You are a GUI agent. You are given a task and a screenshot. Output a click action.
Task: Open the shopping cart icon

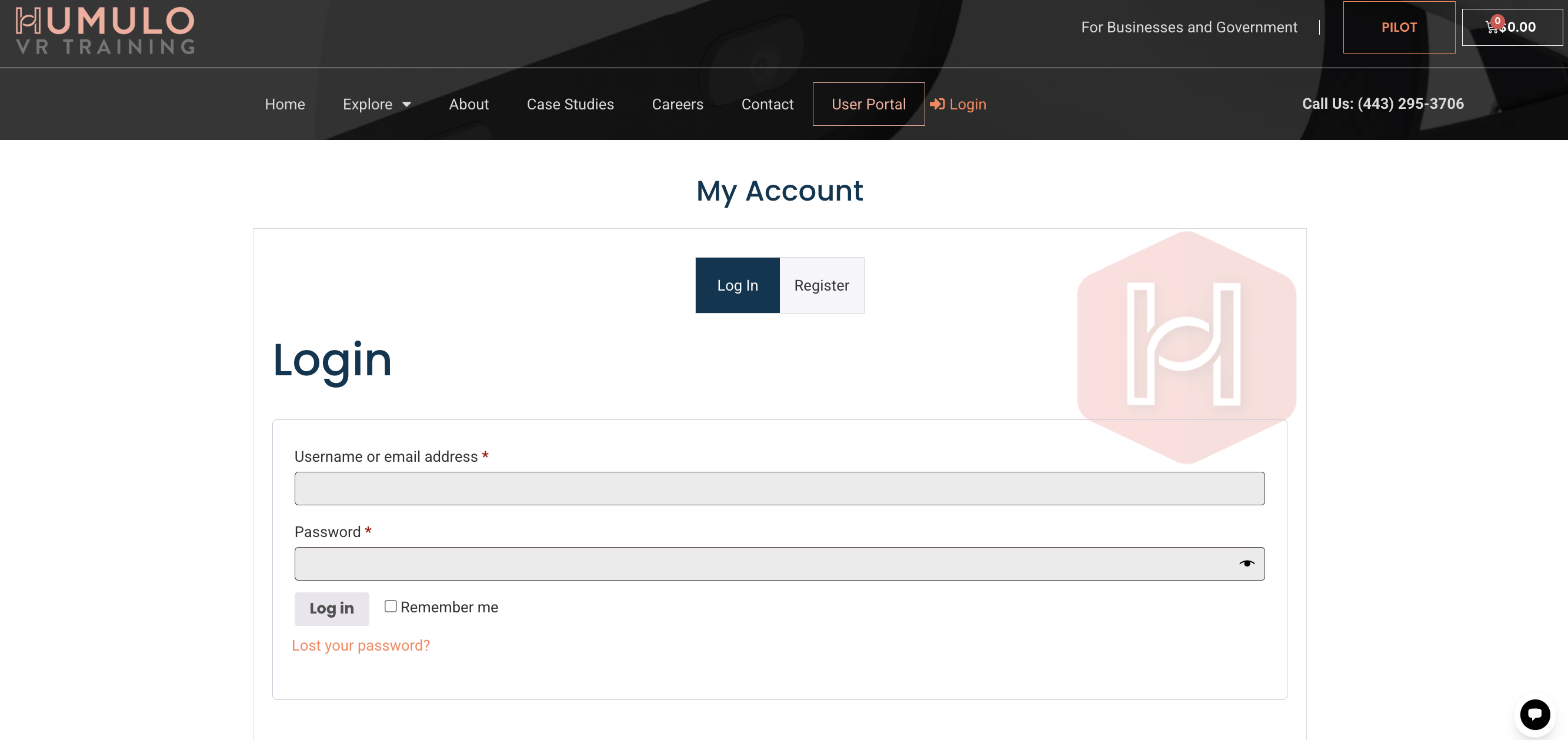click(1492, 28)
